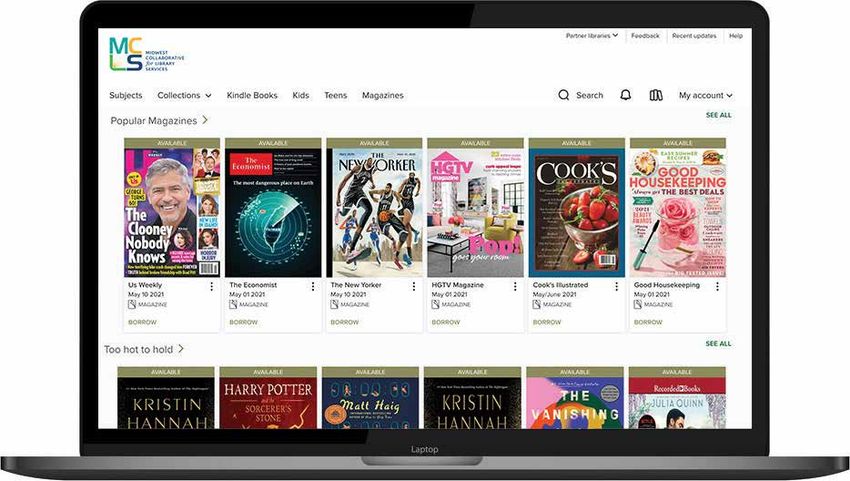Expand Too hot to hold chevron
Viewport: 850px width, 481px height.
(x=181, y=349)
